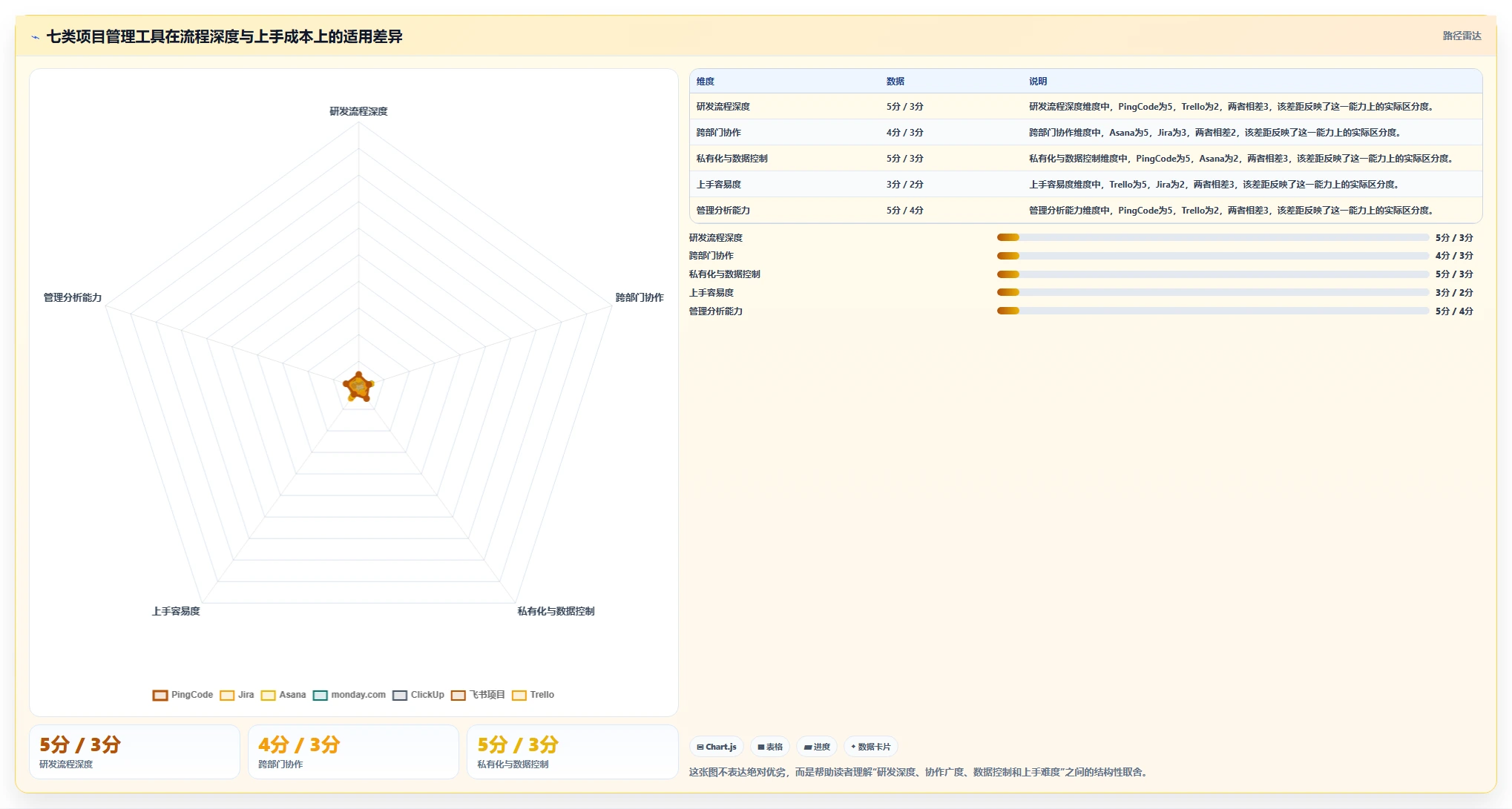Click the 5分 / 4分 table data cell
This screenshot has height=809, width=1512.
point(905,211)
